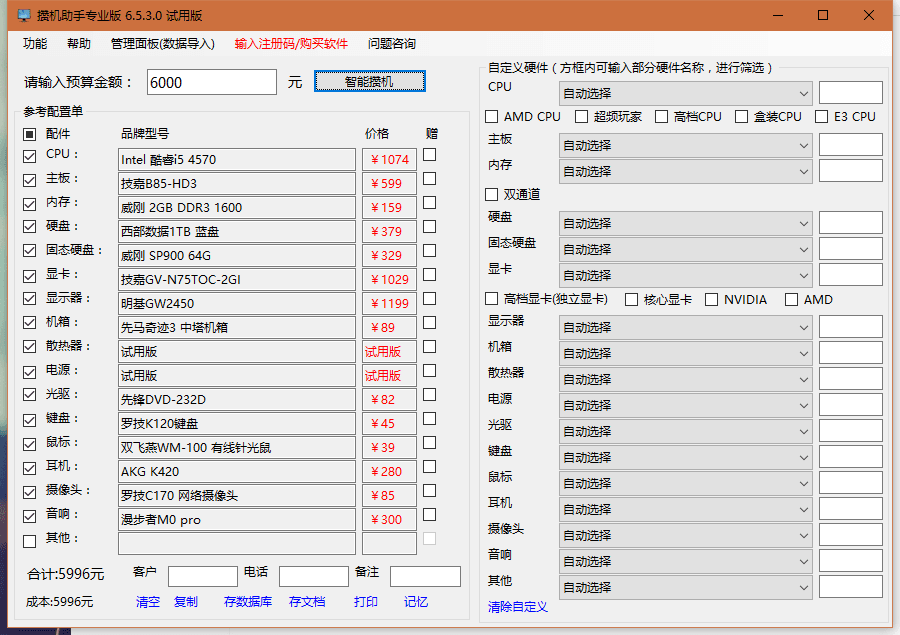The width and height of the screenshot is (900, 635).
Task: Expand the custom 显卡 dropdown
Action: click(686, 276)
